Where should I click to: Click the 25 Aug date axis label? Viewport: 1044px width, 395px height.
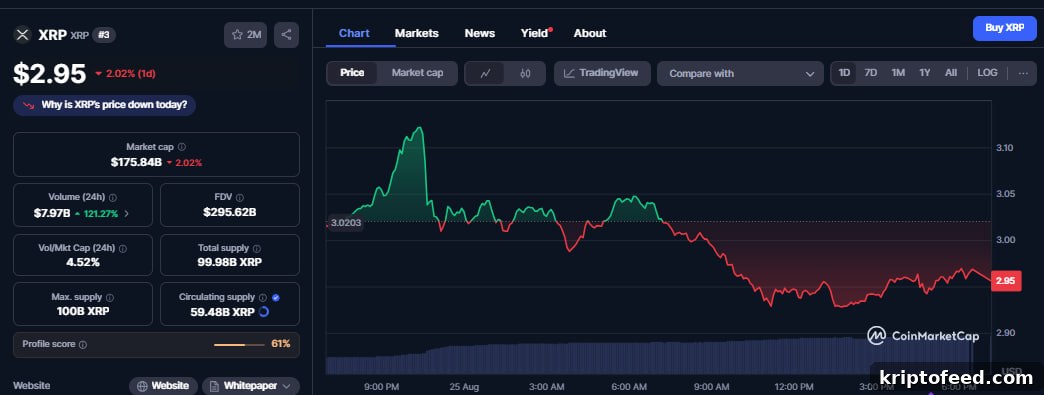[464, 387]
